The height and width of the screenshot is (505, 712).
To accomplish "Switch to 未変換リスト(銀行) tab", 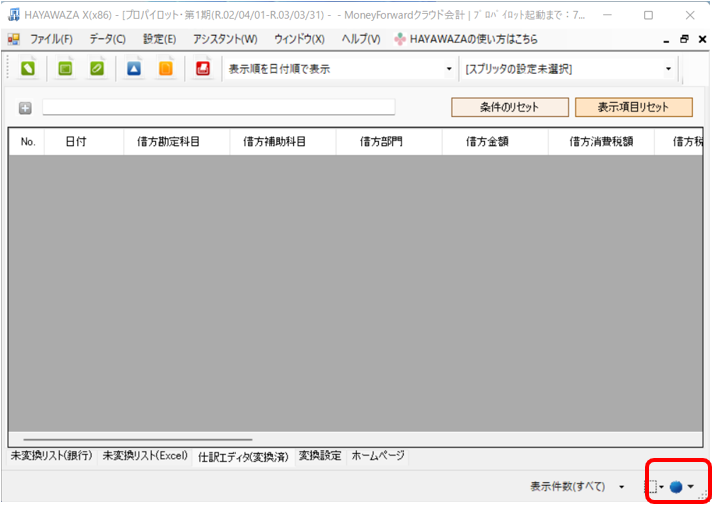I will point(51,455).
